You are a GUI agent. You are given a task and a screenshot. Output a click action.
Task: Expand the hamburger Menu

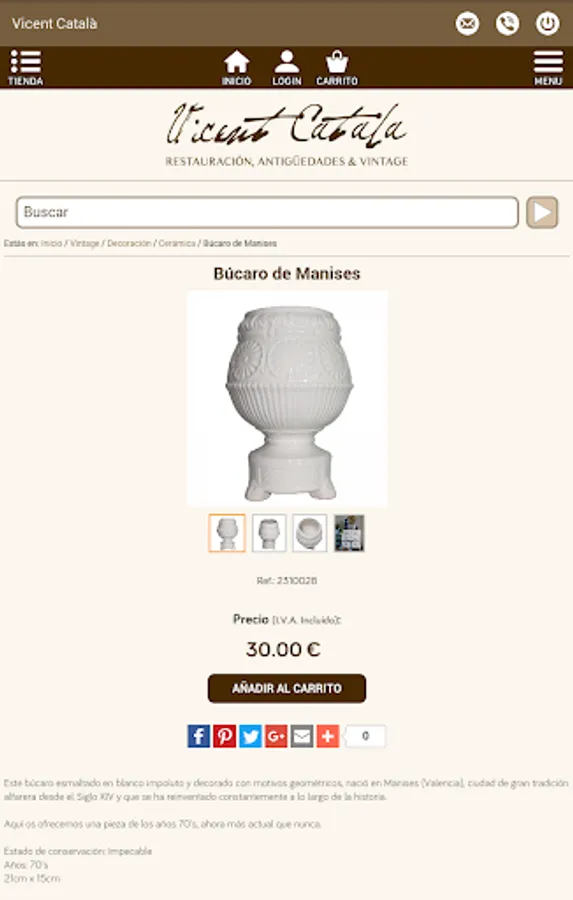[x=548, y=68]
